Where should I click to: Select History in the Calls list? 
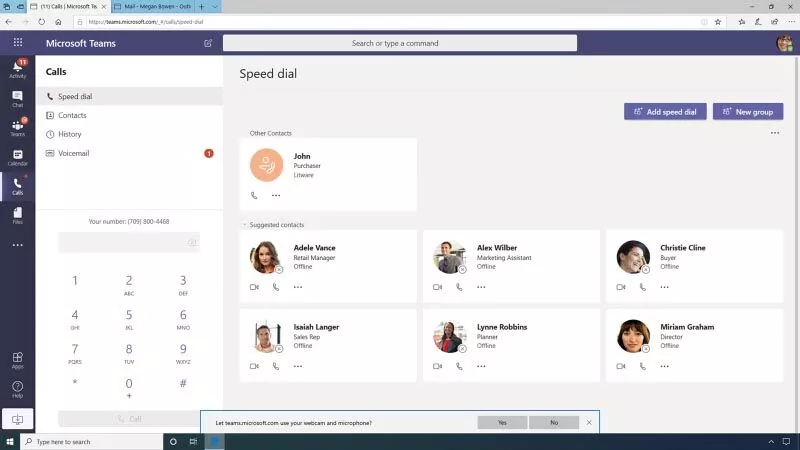[x=70, y=134]
